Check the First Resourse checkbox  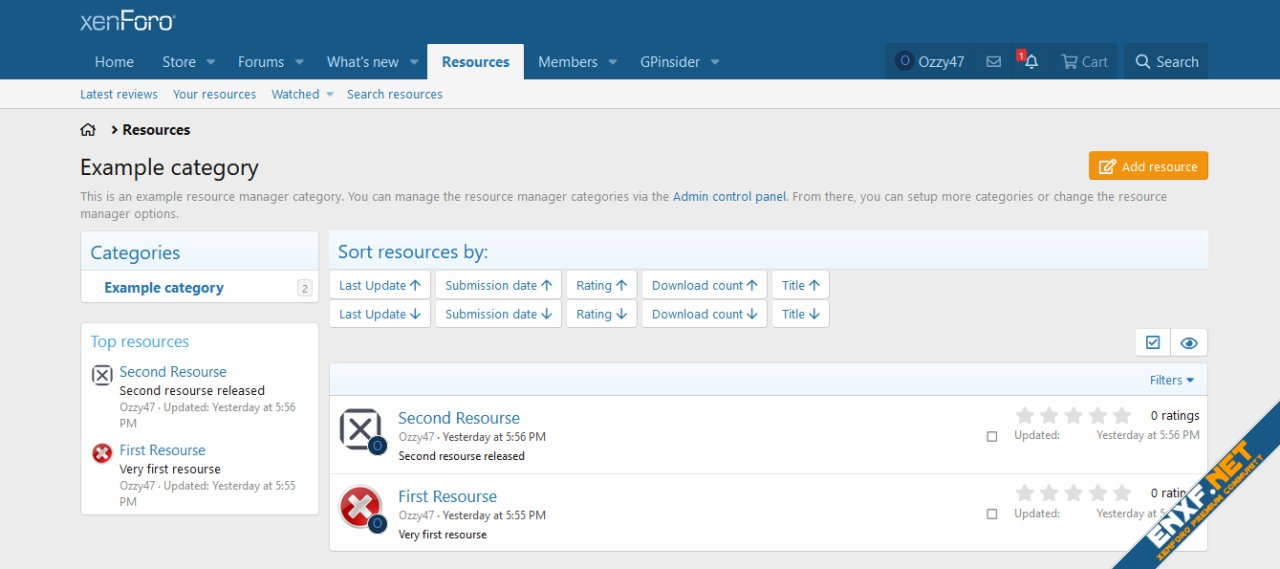click(992, 514)
